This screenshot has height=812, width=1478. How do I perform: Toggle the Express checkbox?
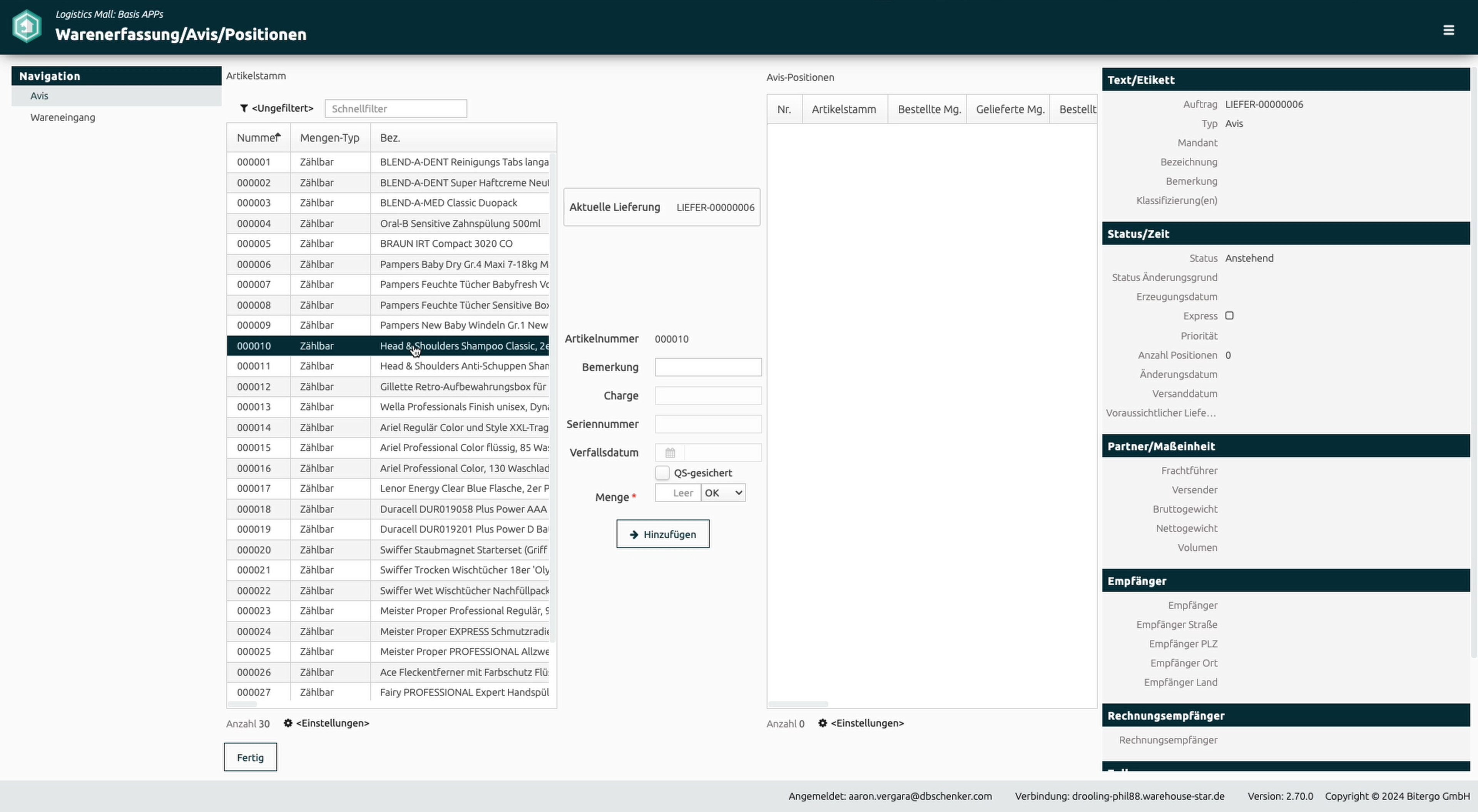click(x=1229, y=316)
